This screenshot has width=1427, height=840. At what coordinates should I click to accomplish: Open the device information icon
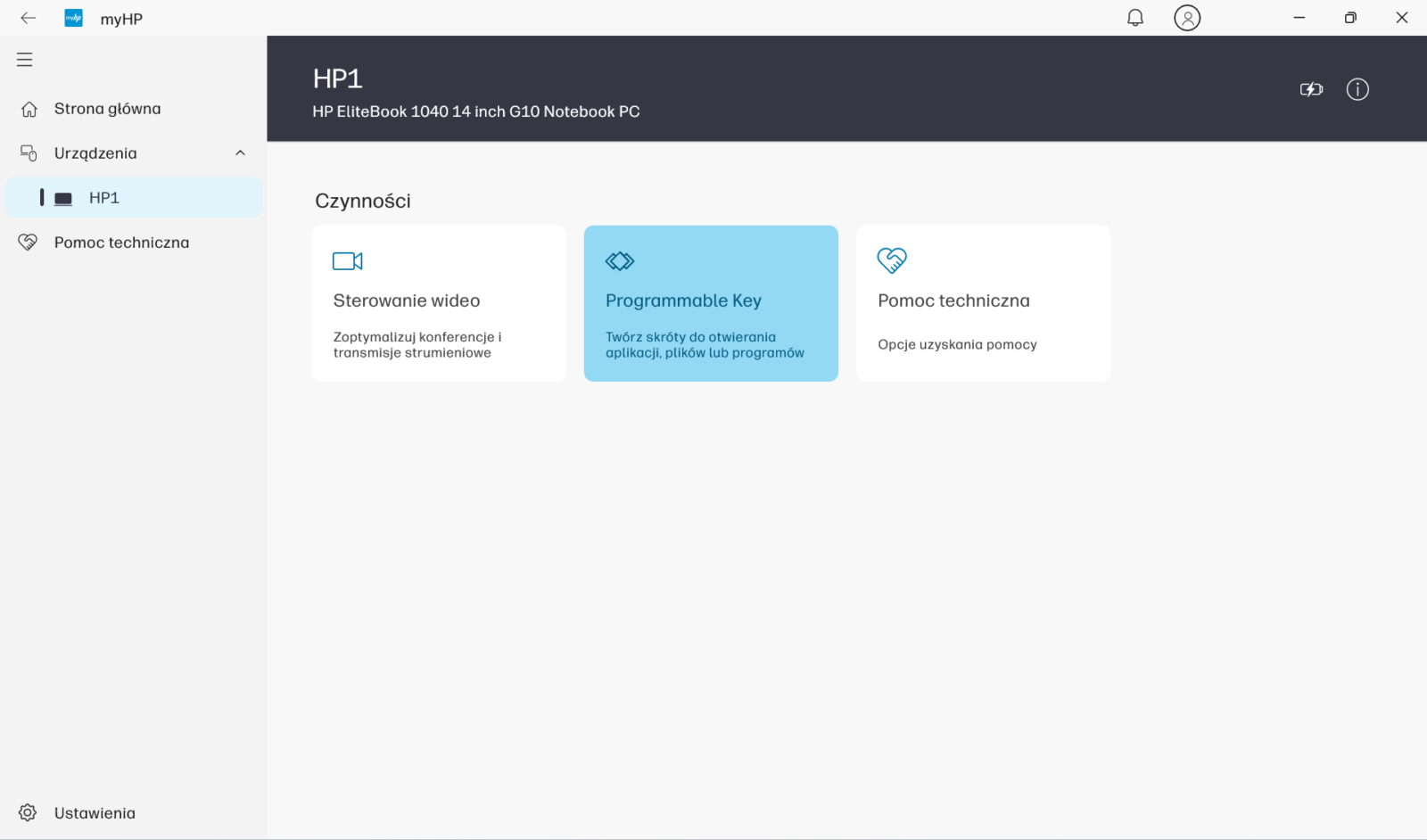(x=1357, y=89)
